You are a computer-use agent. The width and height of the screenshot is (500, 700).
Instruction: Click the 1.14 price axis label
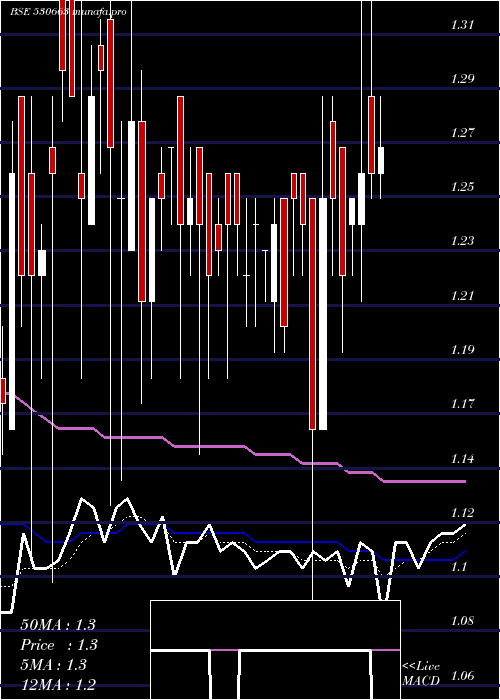[462, 458]
